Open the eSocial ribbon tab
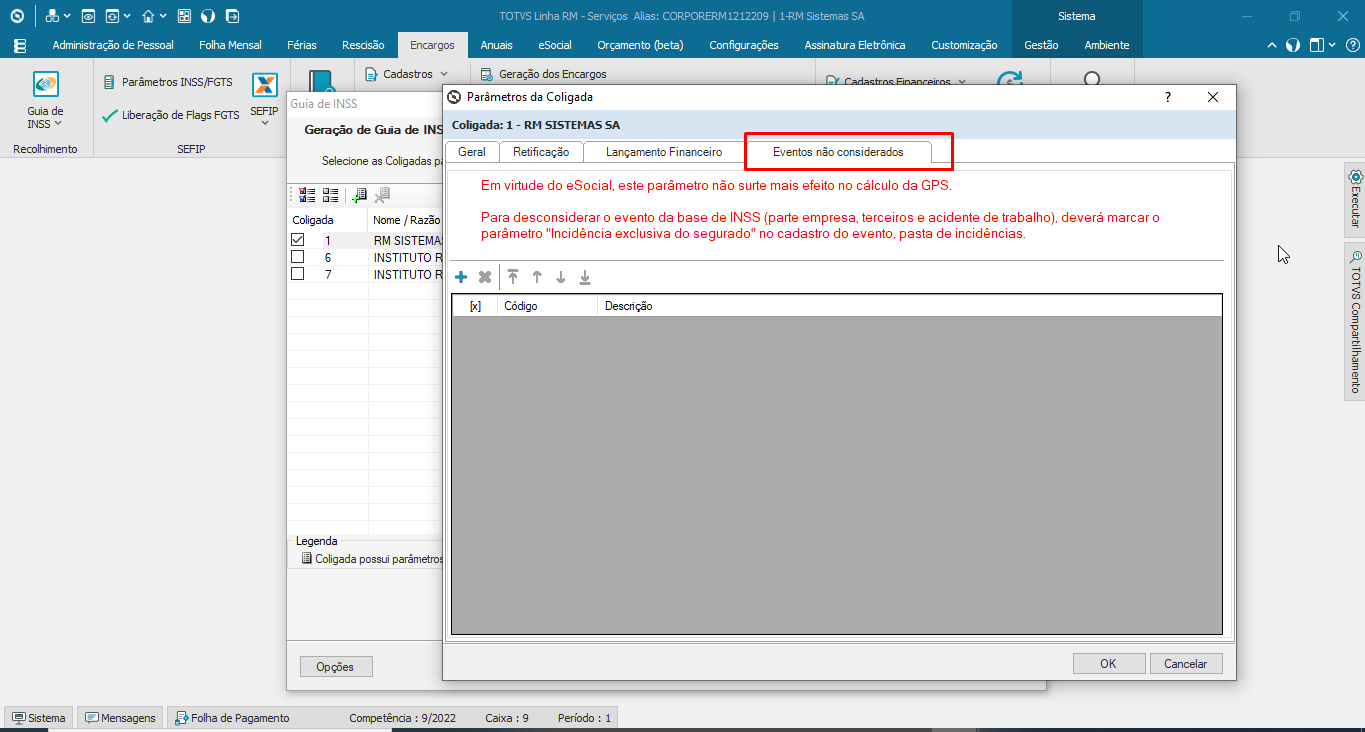Screen dimensions: 1365x732 click(555, 45)
